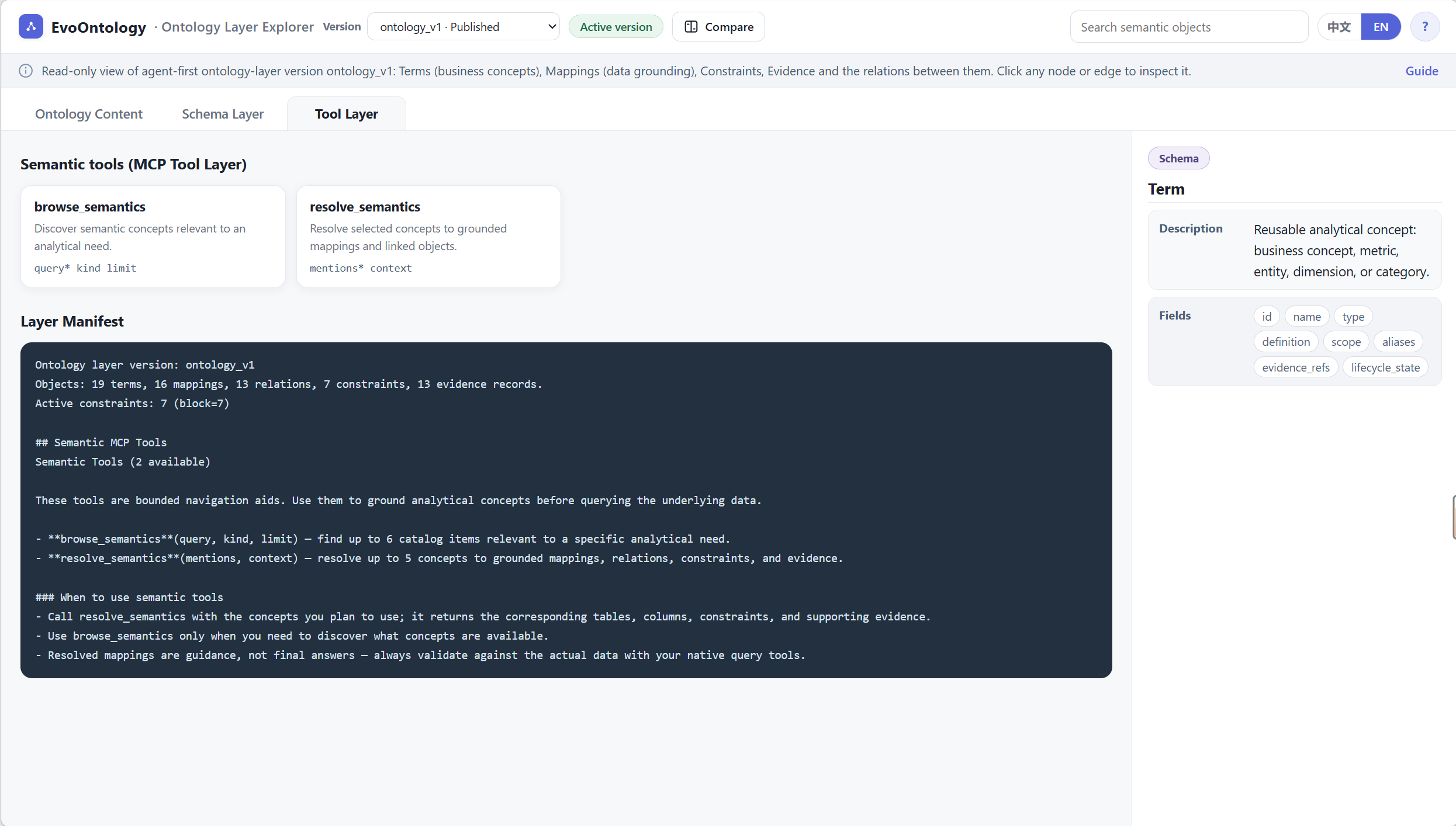The width and height of the screenshot is (1456, 826).
Task: Open the ontology_v1 Published version dropdown
Action: click(x=464, y=27)
